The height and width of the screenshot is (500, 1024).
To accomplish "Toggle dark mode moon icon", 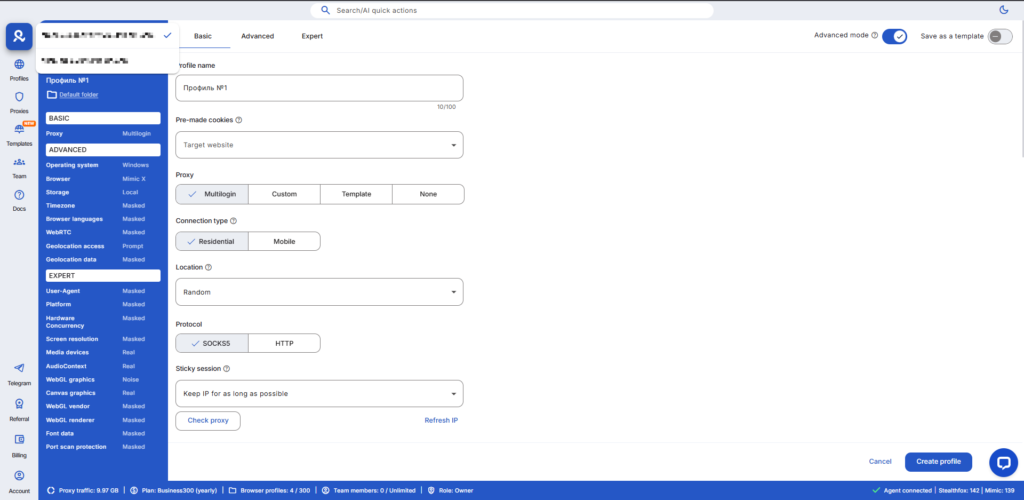I will point(1003,10).
